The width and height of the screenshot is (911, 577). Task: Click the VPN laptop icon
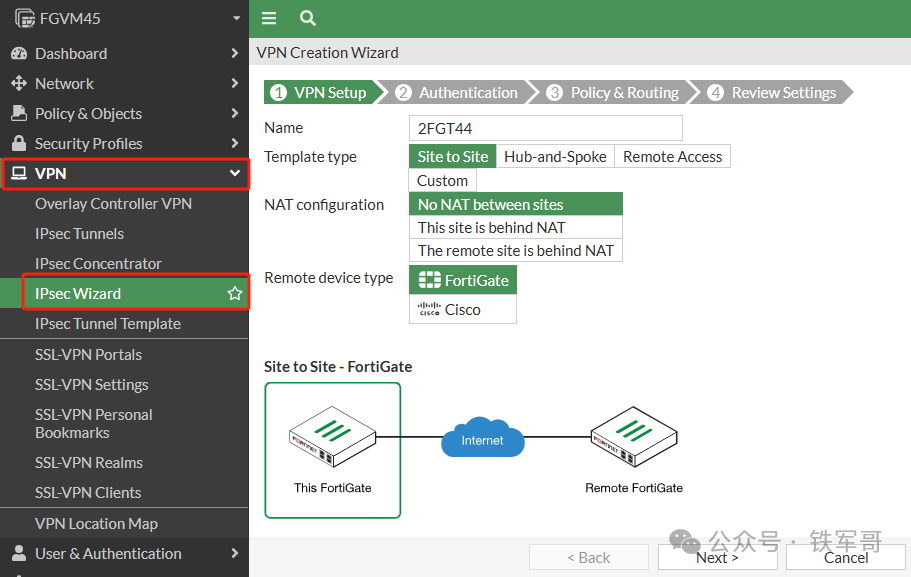coord(19,173)
